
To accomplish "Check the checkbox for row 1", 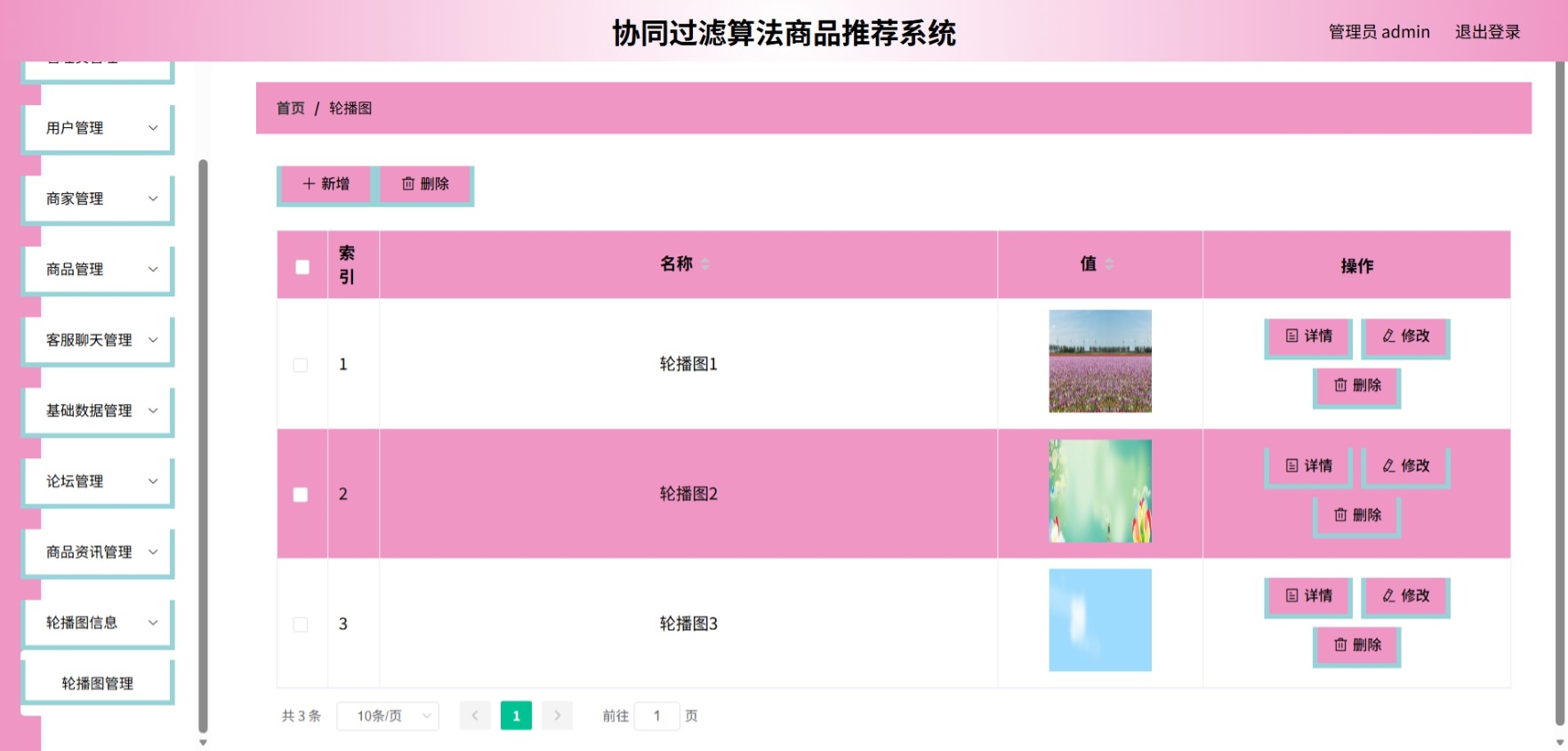I will pyautogui.click(x=301, y=365).
